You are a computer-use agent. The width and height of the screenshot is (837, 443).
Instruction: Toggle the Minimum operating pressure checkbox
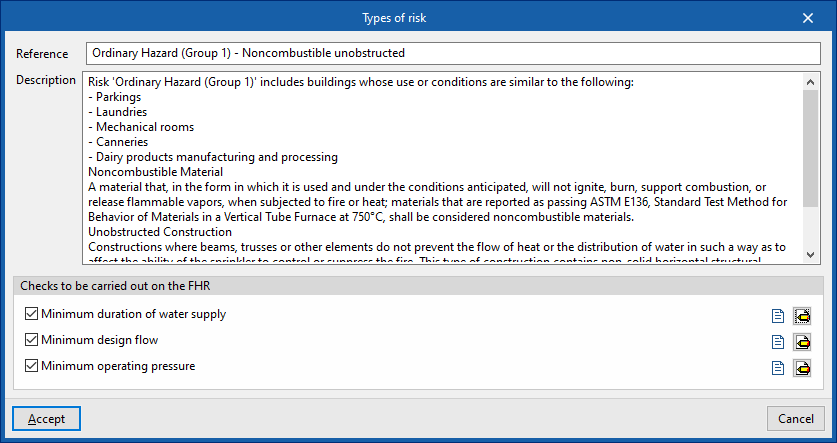[x=32, y=367]
